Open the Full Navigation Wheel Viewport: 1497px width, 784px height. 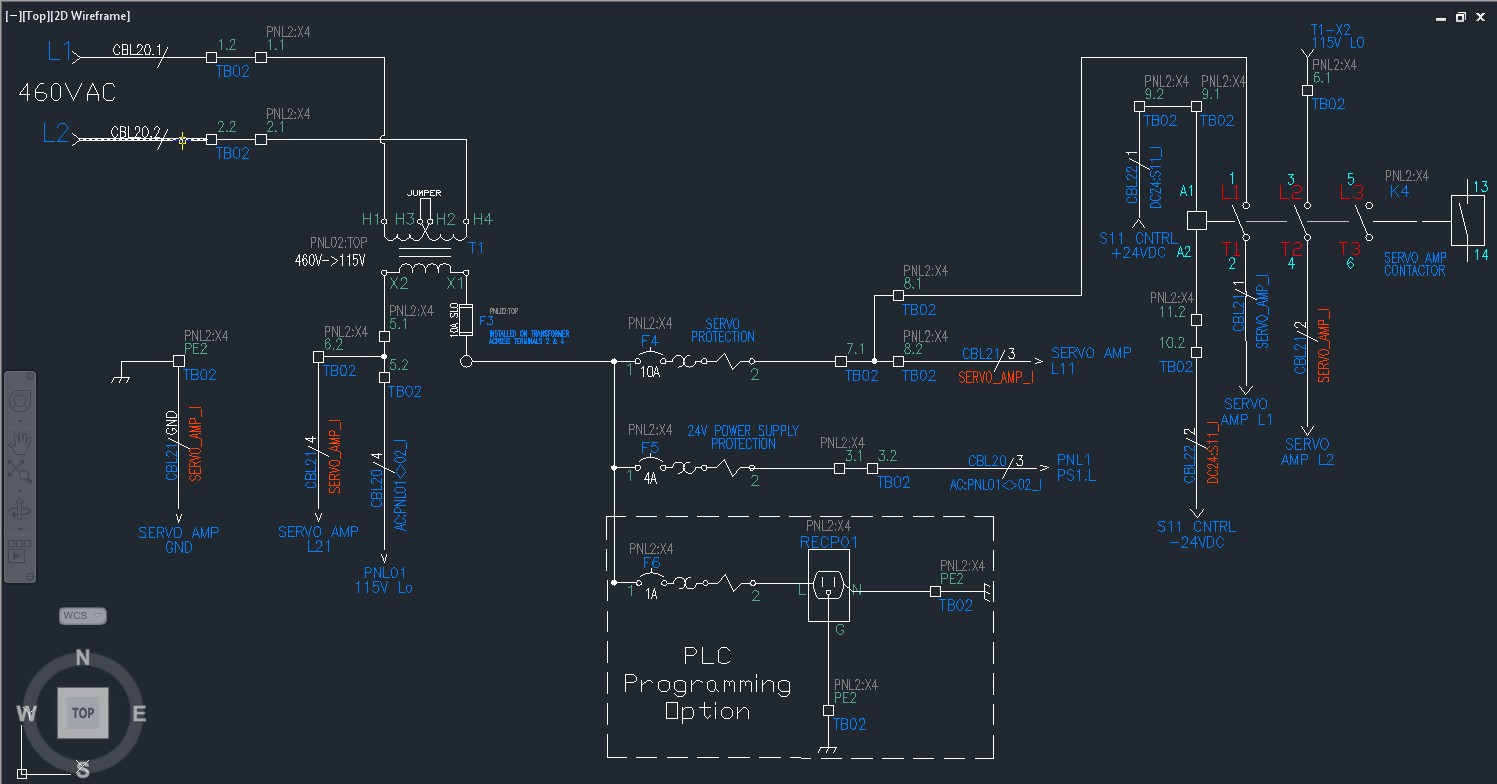pos(21,400)
